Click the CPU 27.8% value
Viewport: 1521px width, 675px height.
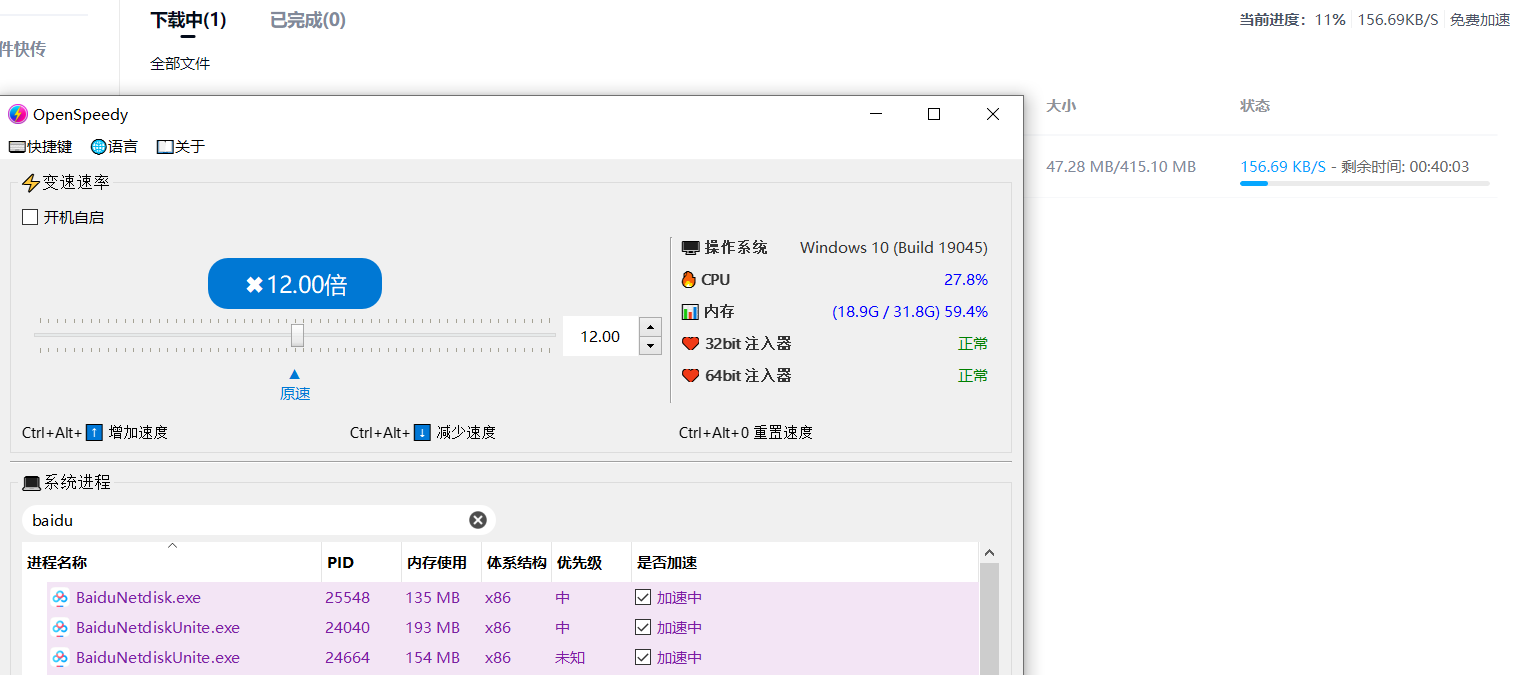[x=966, y=280]
